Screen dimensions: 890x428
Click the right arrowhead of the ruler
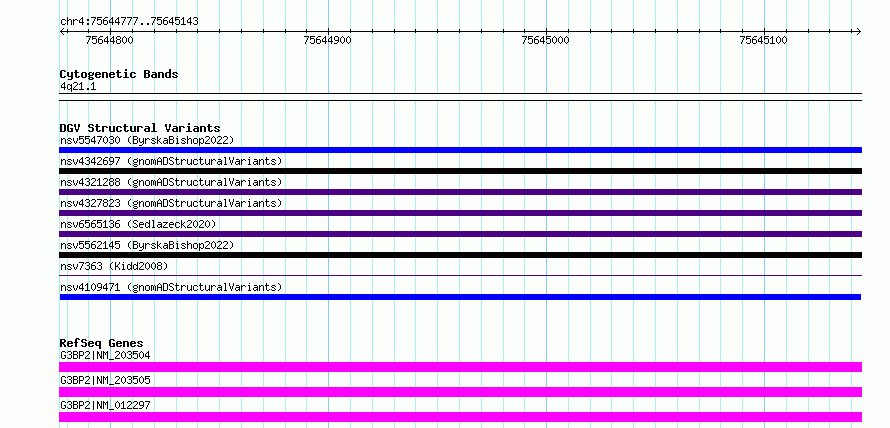click(x=858, y=31)
